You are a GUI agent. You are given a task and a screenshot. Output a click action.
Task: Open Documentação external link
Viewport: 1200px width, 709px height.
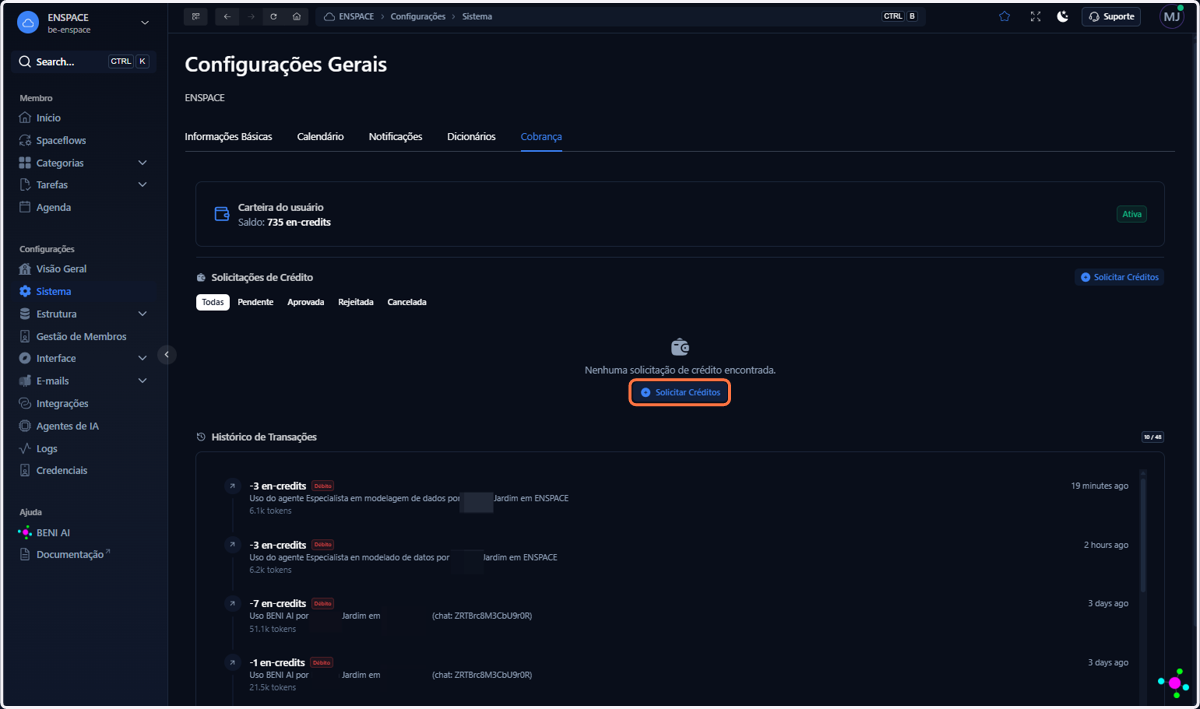tap(64, 554)
